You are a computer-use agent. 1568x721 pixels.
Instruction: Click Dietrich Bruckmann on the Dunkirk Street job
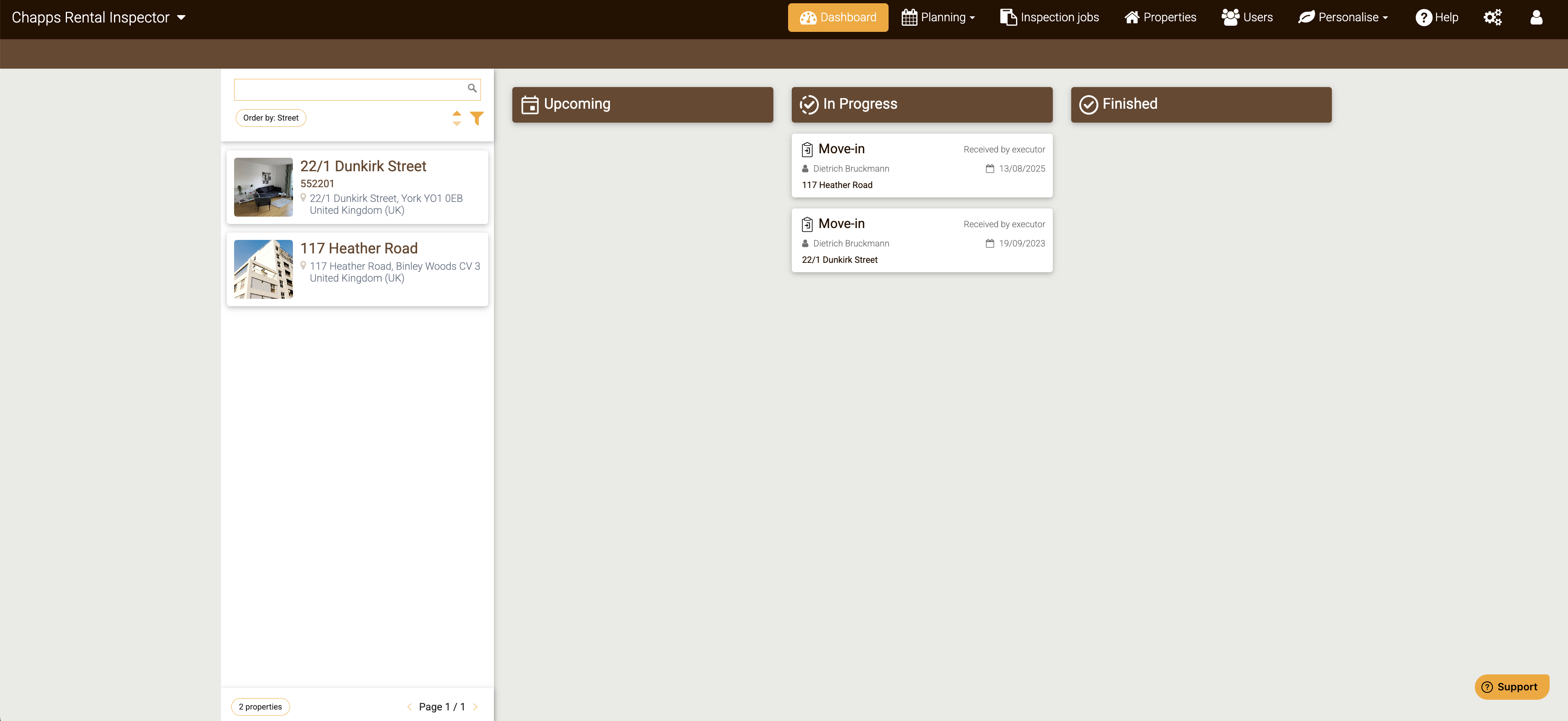(851, 244)
